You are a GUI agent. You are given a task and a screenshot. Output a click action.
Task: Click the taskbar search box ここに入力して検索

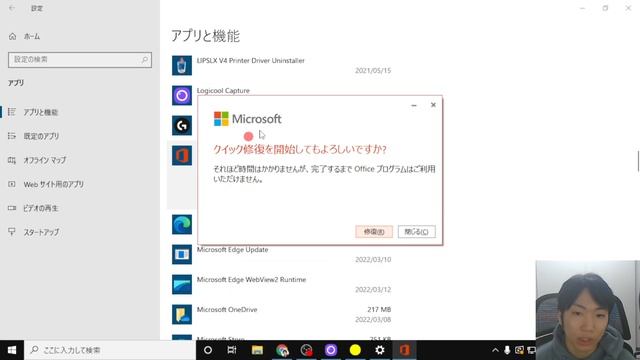(110, 350)
